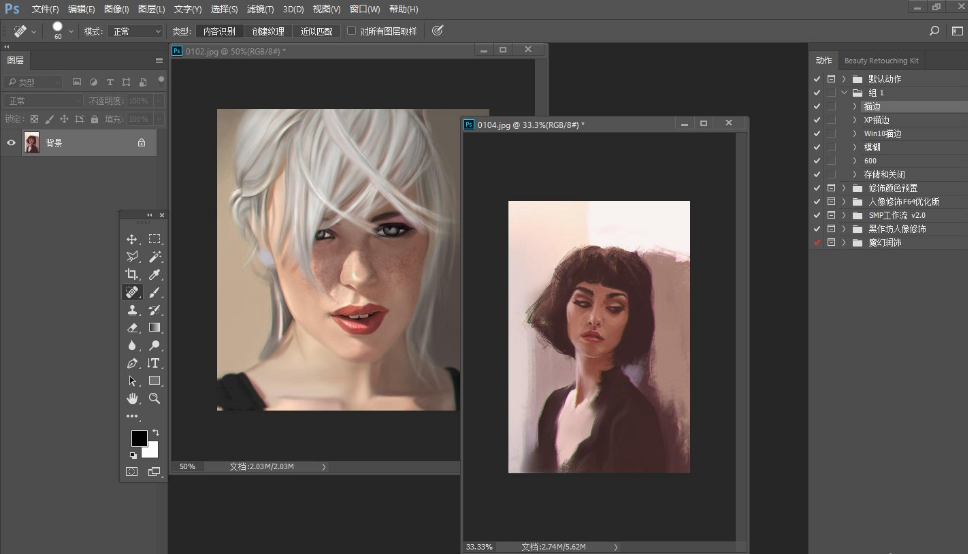Click the black foreground color swatch

click(138, 439)
